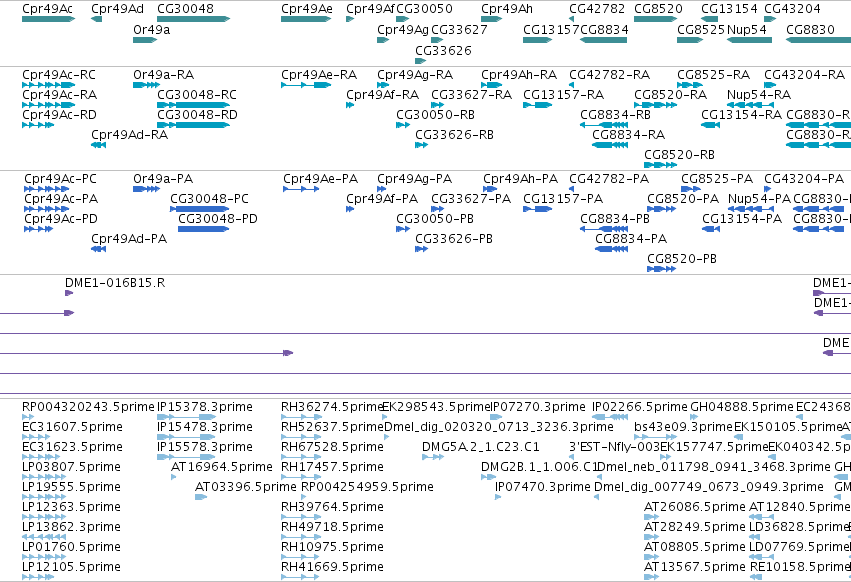Select the CG8834-RB transcript label
Image resolution: width=851 pixels, height=582 pixels.
click(x=615, y=115)
